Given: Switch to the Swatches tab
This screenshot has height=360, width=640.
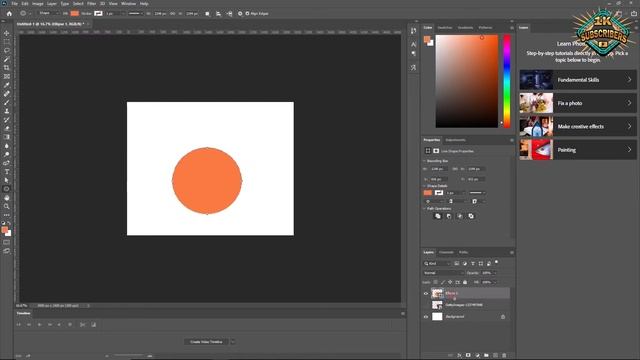Looking at the screenshot, I should [x=444, y=28].
